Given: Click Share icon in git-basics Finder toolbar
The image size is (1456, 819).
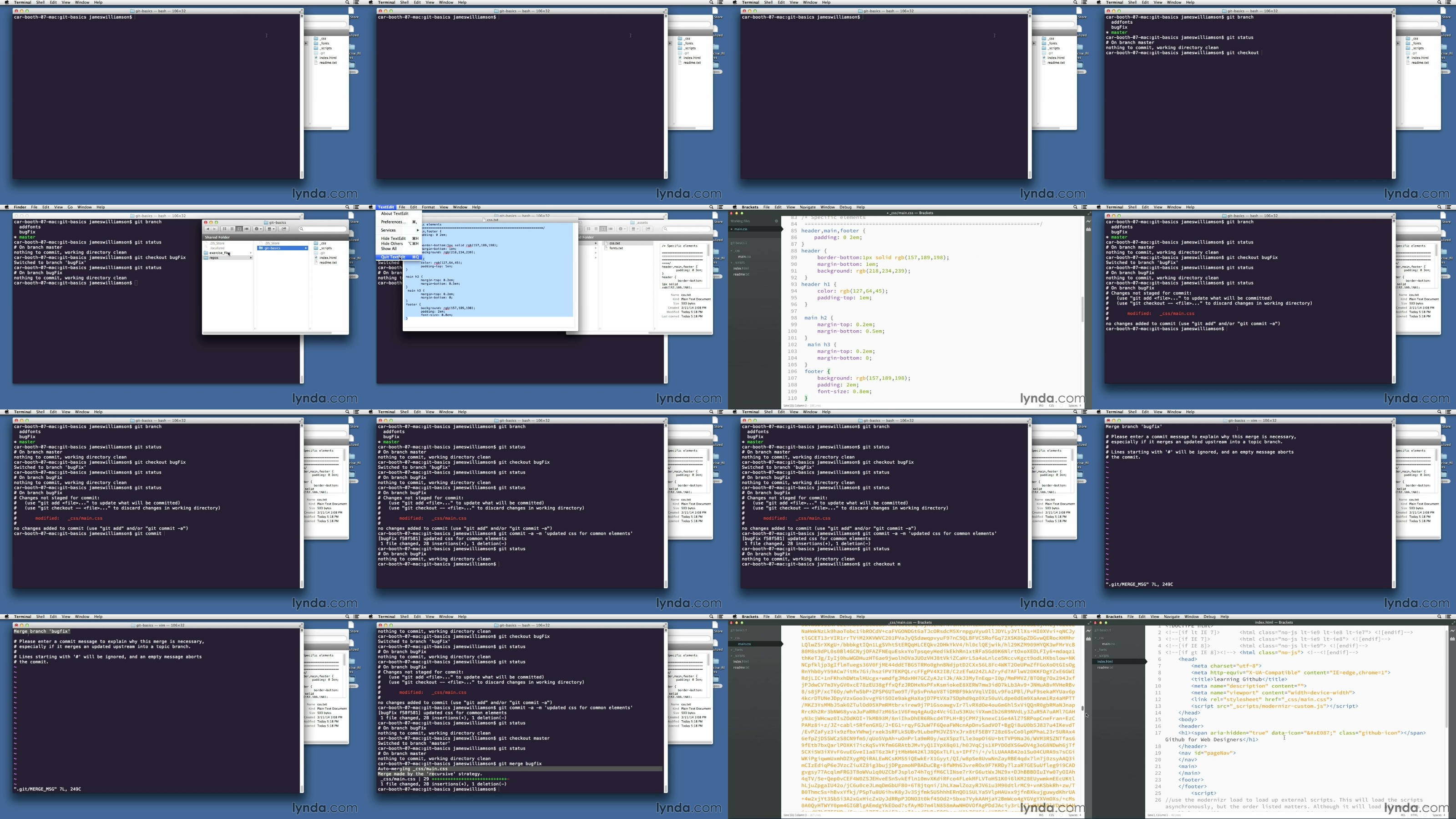Looking at the screenshot, I should click(x=284, y=229).
